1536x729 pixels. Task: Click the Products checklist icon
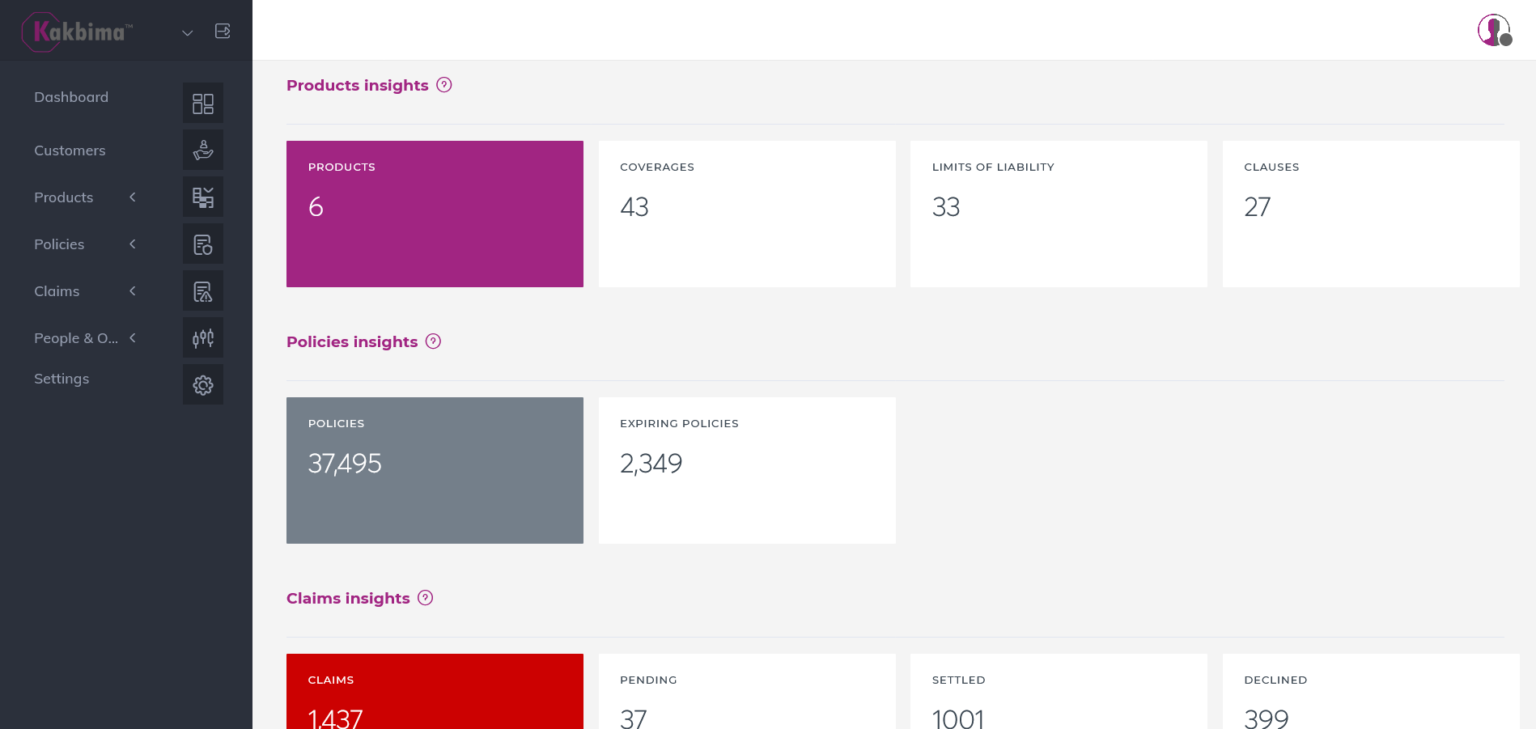coord(203,197)
